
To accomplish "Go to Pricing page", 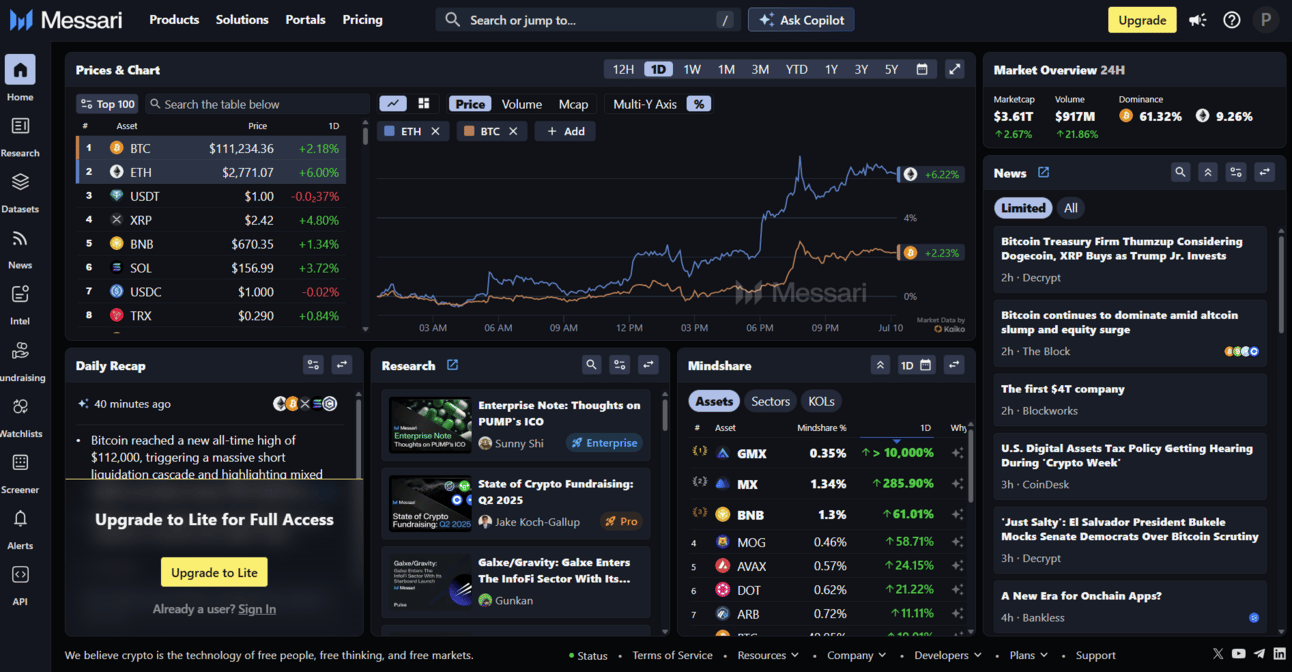I will 362,20.
